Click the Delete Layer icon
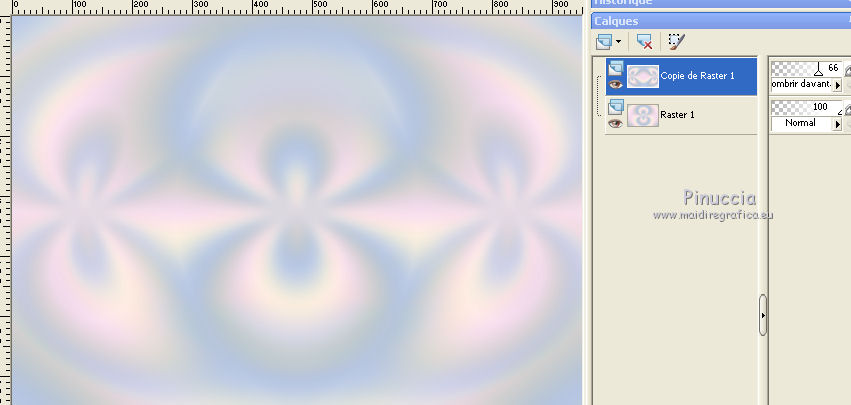 (644, 42)
